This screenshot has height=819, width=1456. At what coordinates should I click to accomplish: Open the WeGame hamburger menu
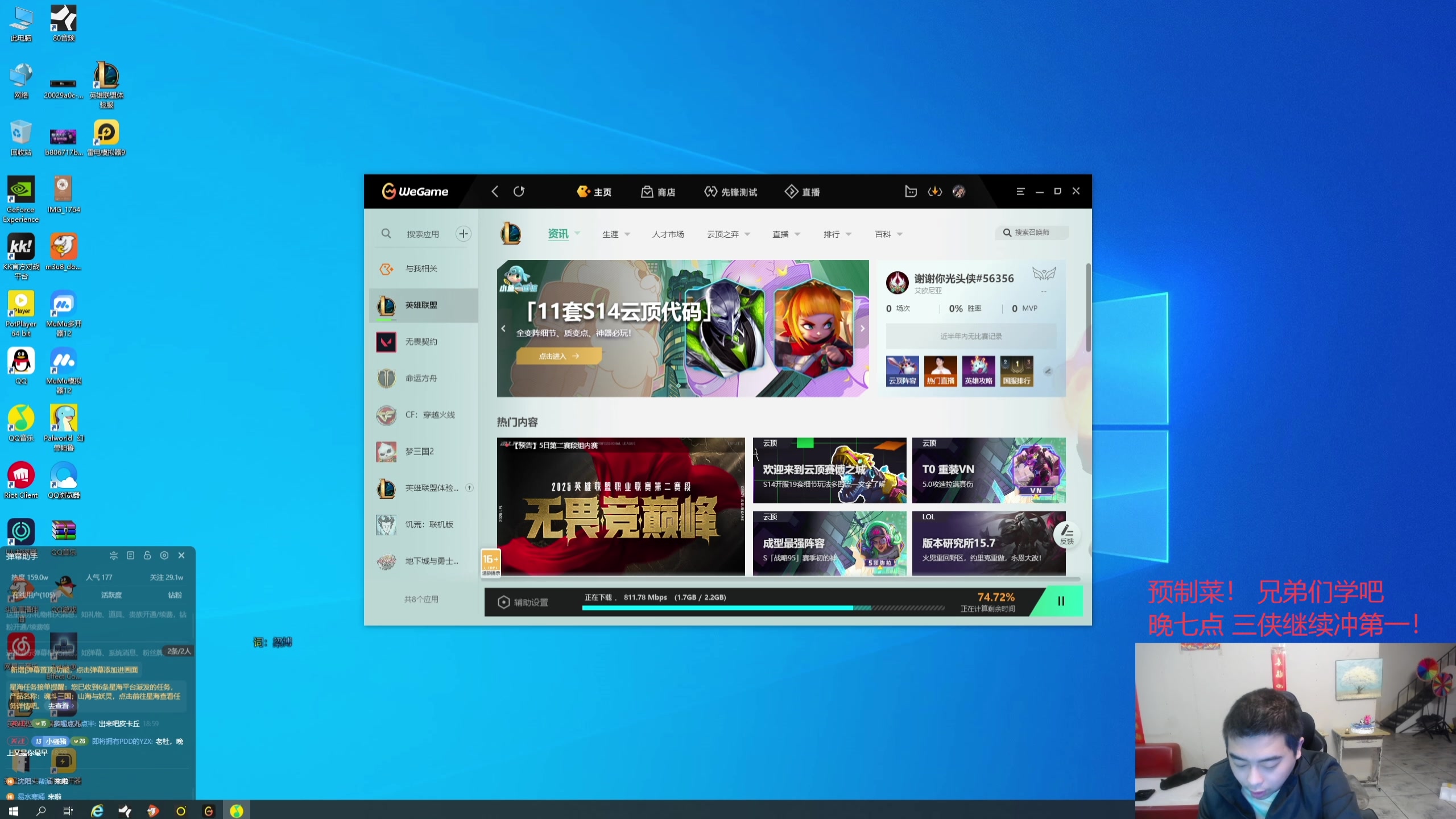click(1020, 192)
